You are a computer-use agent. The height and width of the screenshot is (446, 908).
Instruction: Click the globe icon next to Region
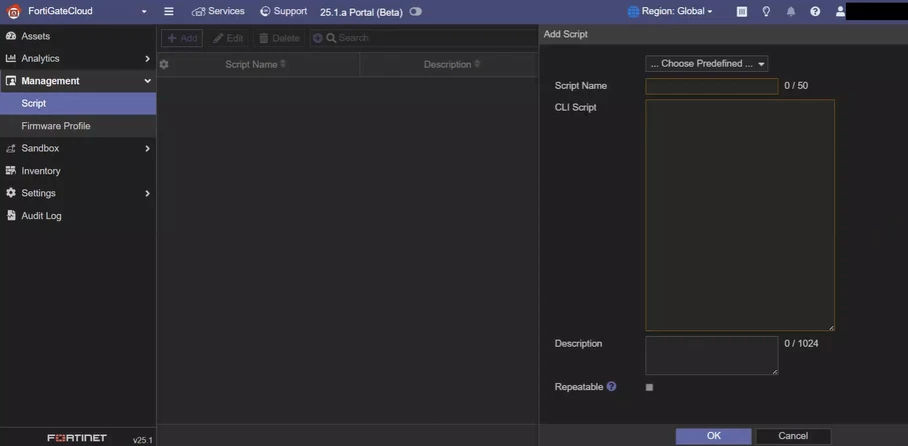[634, 12]
